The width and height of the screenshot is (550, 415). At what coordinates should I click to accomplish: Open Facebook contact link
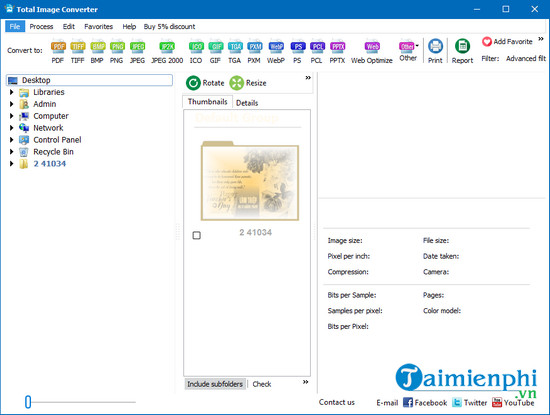[425, 403]
